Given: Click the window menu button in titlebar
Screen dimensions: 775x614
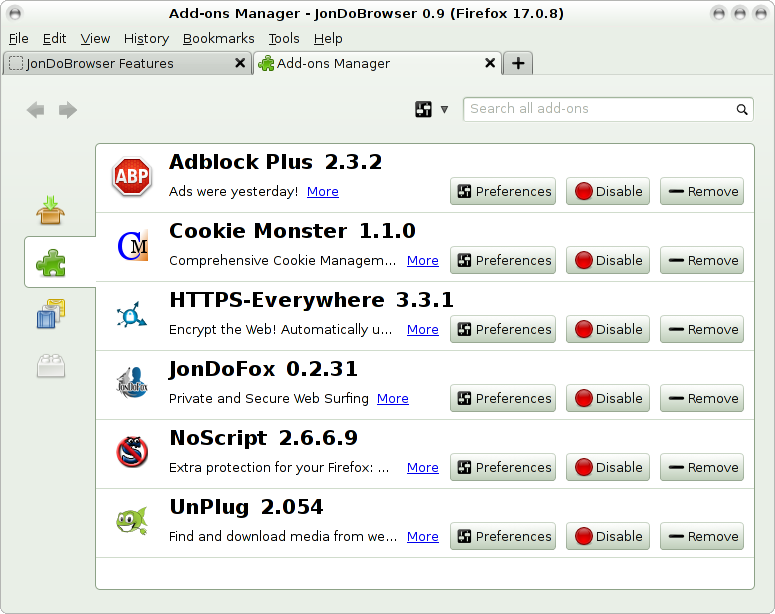Looking at the screenshot, I should click(15, 13).
